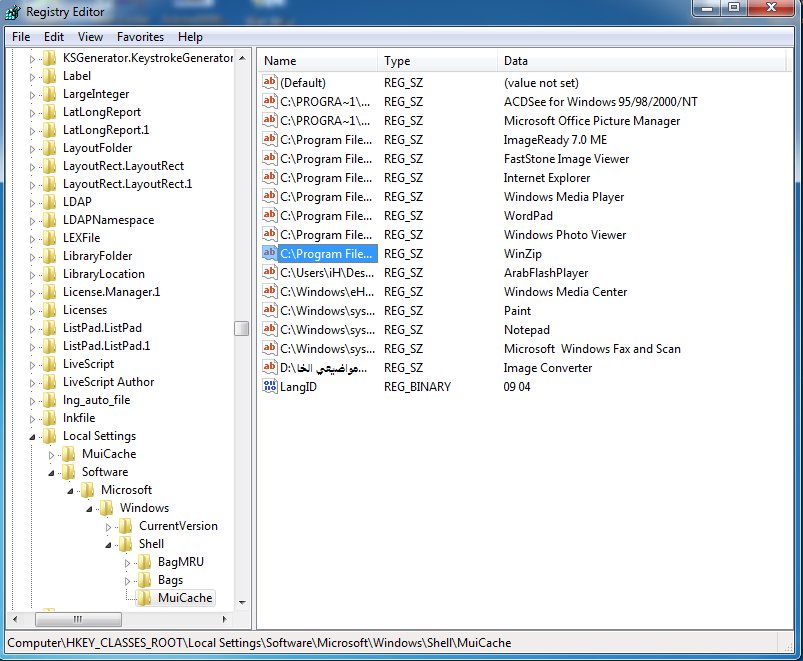Click the folder icon of the CurrentVersion key
Image resolution: width=803 pixels, height=661 pixels.
126,526
